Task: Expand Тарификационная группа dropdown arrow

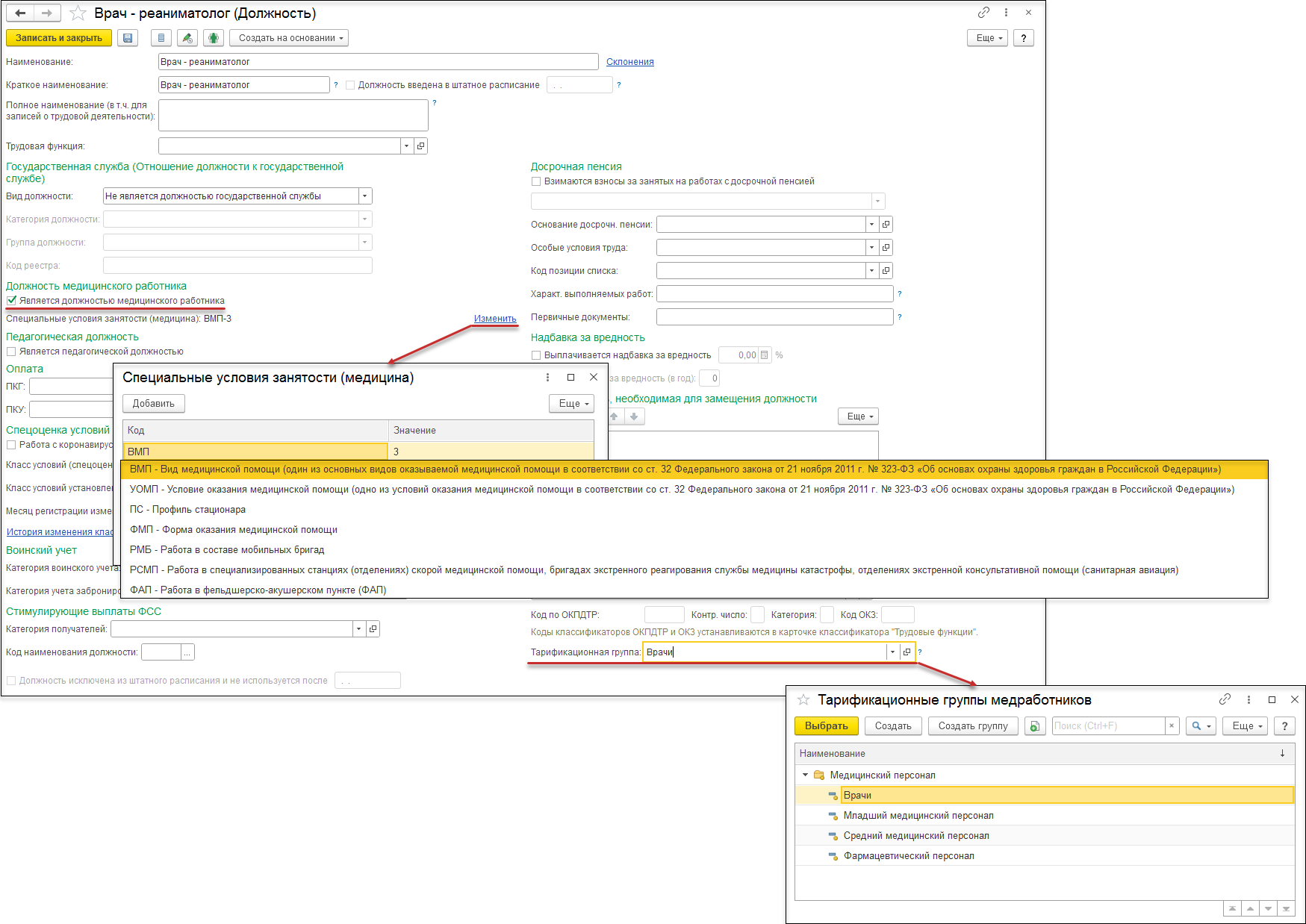Action: coord(892,652)
